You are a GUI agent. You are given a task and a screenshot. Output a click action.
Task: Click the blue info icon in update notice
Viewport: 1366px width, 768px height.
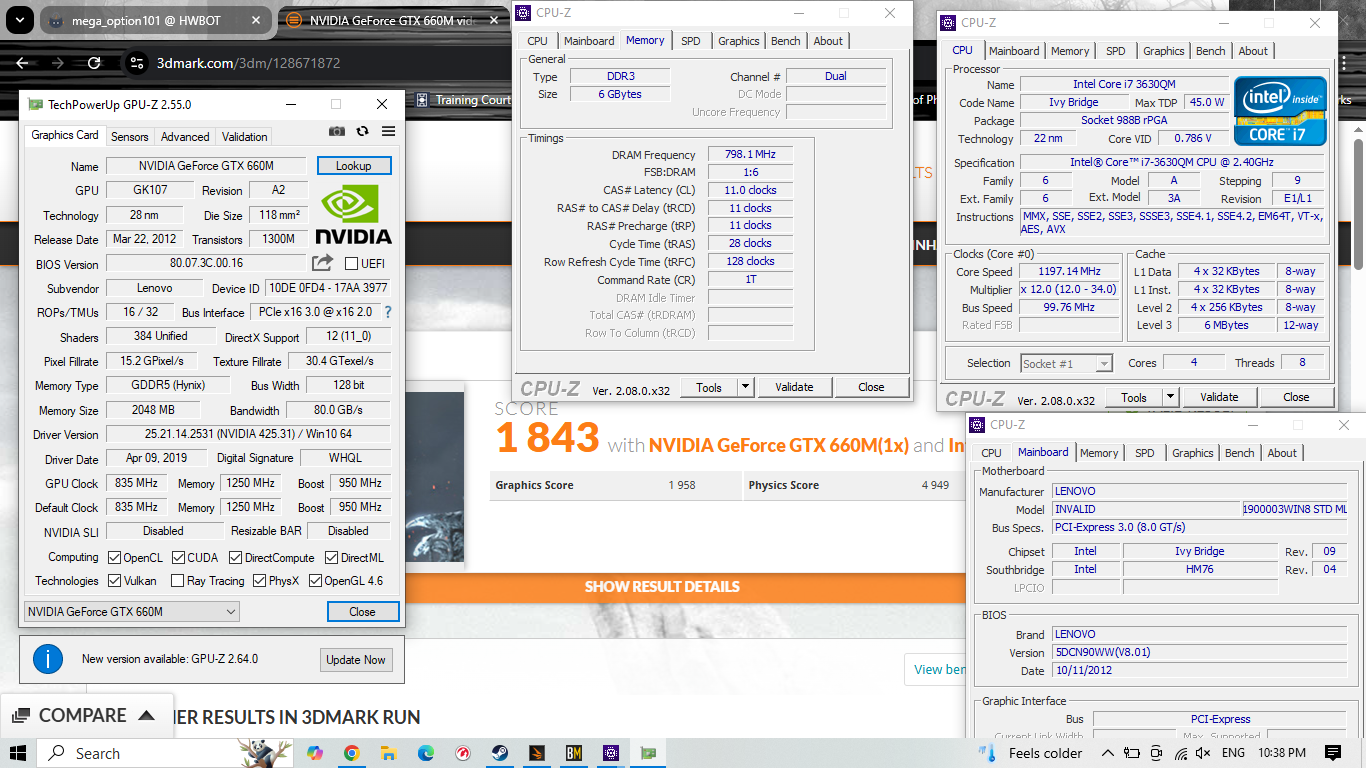click(47, 659)
